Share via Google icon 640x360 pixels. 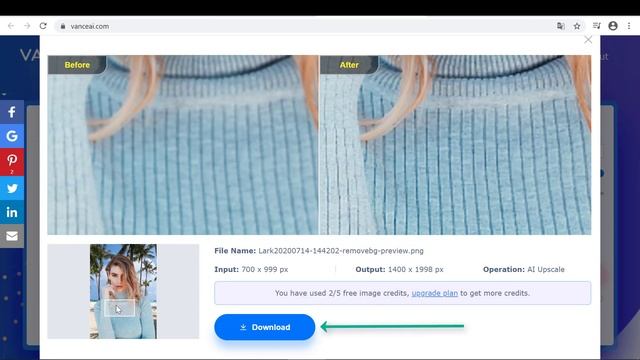pos(12,136)
